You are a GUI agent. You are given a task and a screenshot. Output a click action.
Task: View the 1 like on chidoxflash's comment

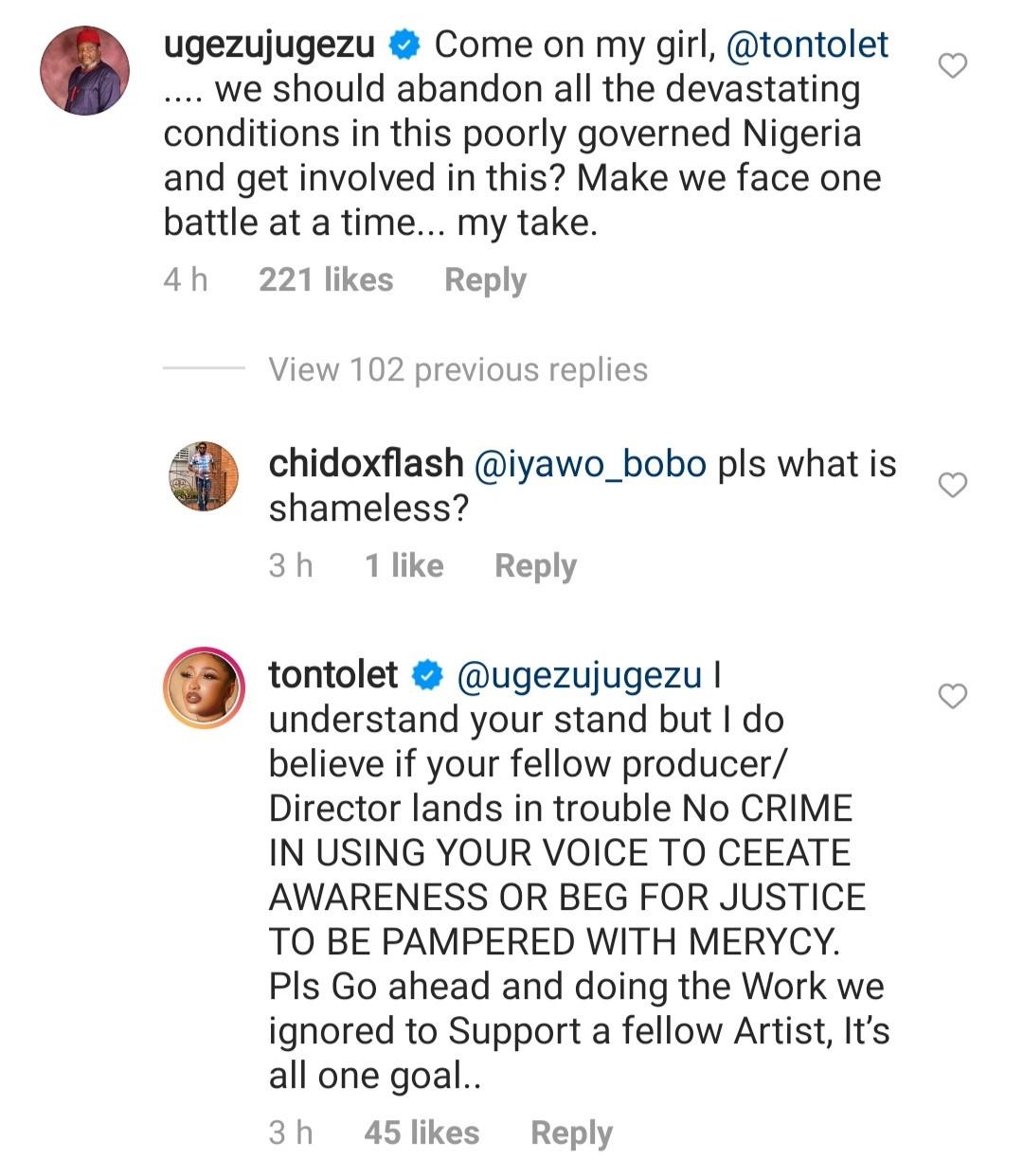pyautogui.click(x=404, y=564)
